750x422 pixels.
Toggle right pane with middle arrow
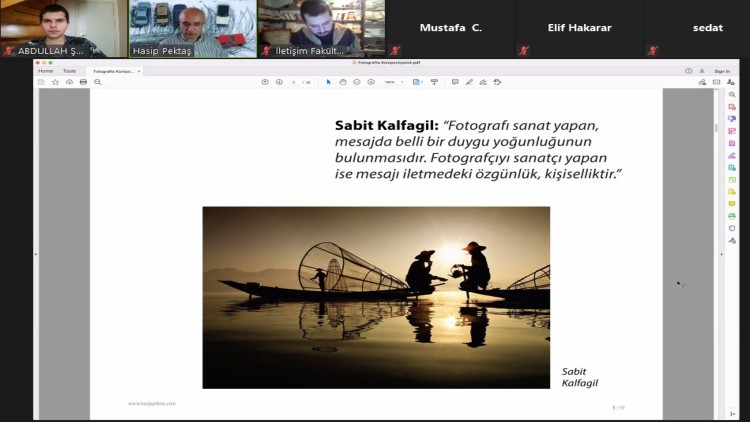coord(722,254)
